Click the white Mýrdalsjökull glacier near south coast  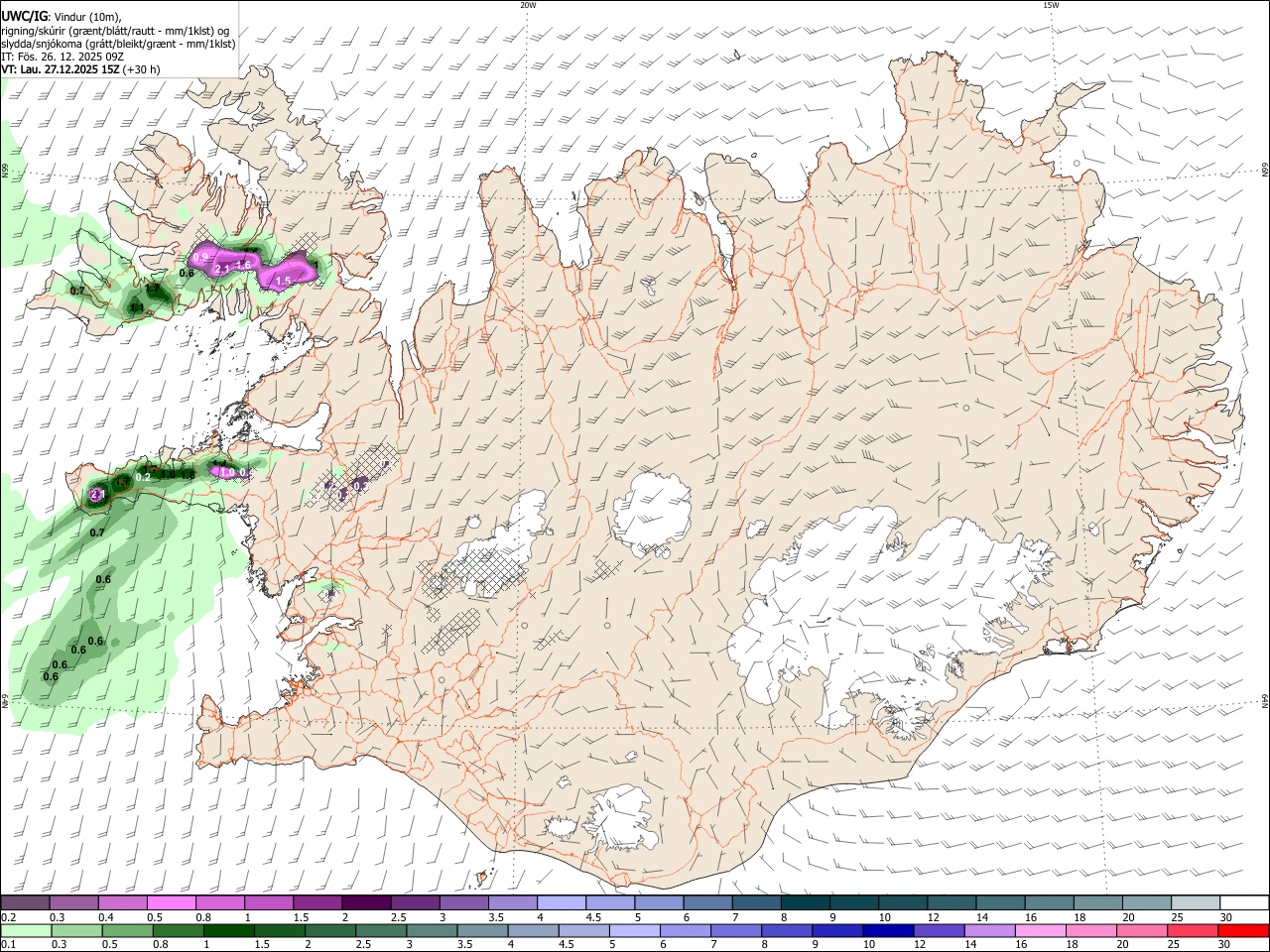click(621, 818)
